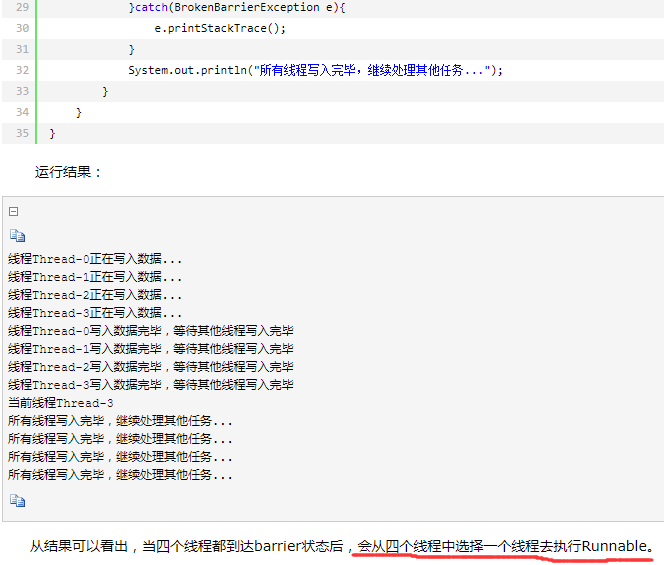
Task: Click output line 线程Thread-1正在写入数据...
Action: click(95, 277)
